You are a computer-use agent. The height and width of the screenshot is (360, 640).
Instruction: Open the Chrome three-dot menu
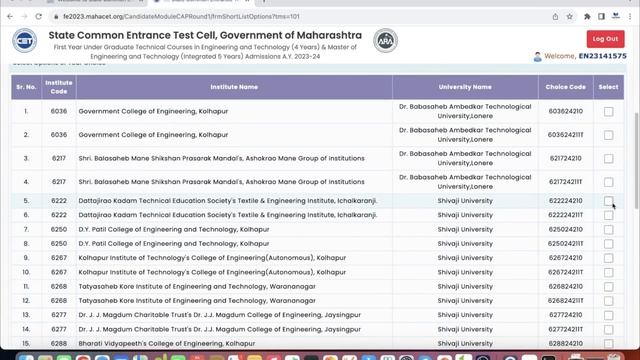[x=630, y=17]
